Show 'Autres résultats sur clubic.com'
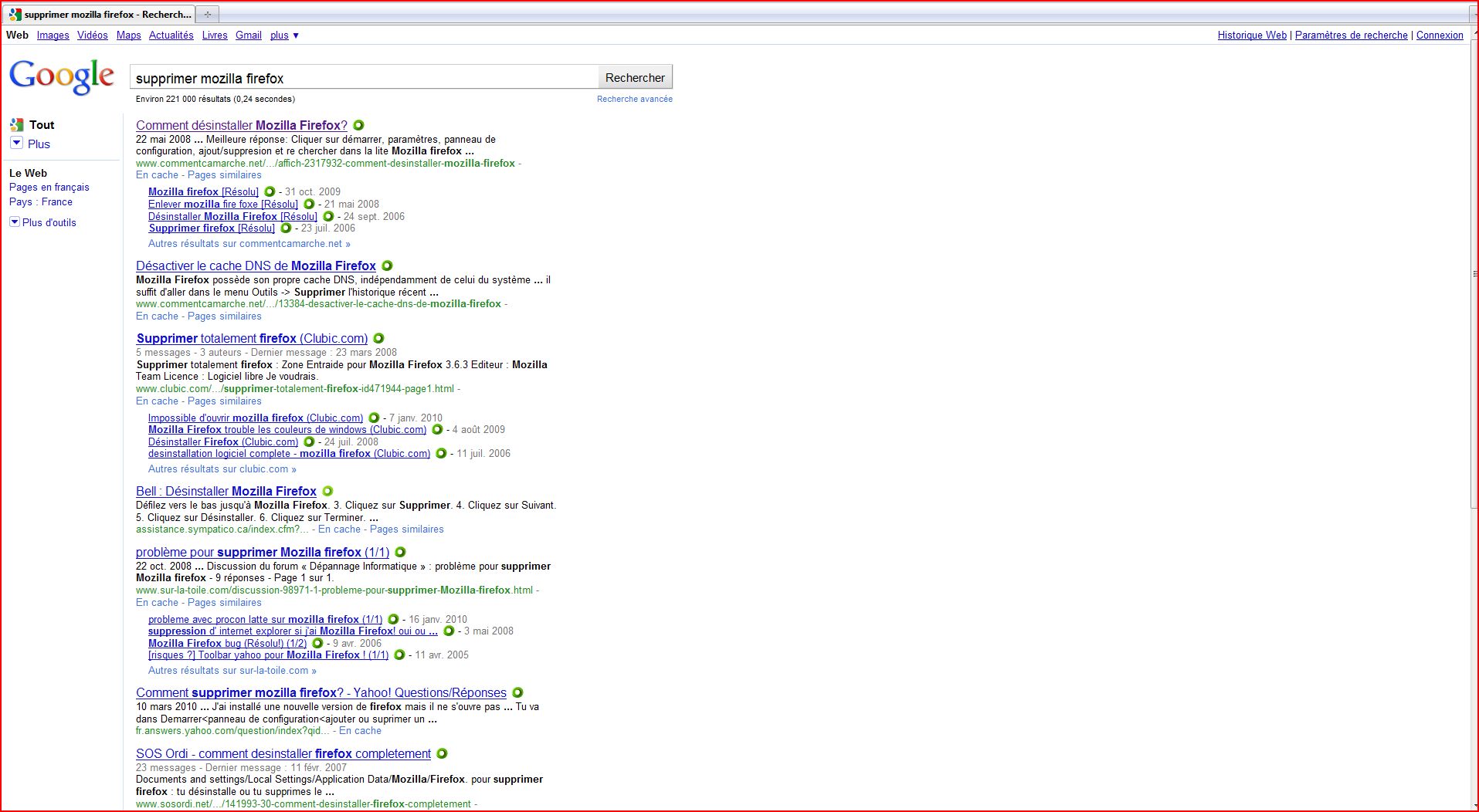 click(x=222, y=469)
